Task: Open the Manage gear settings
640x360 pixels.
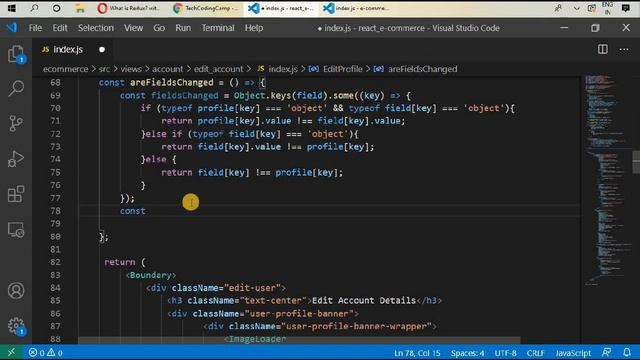Action: click(x=16, y=326)
